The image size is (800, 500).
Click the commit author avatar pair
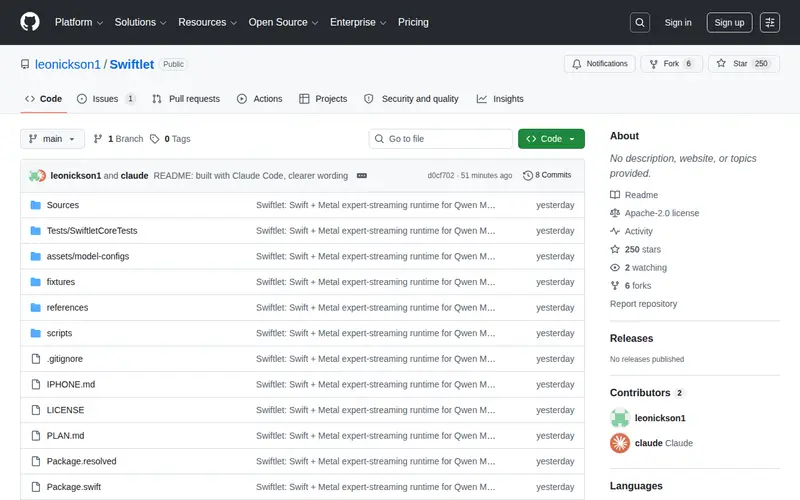click(x=37, y=176)
